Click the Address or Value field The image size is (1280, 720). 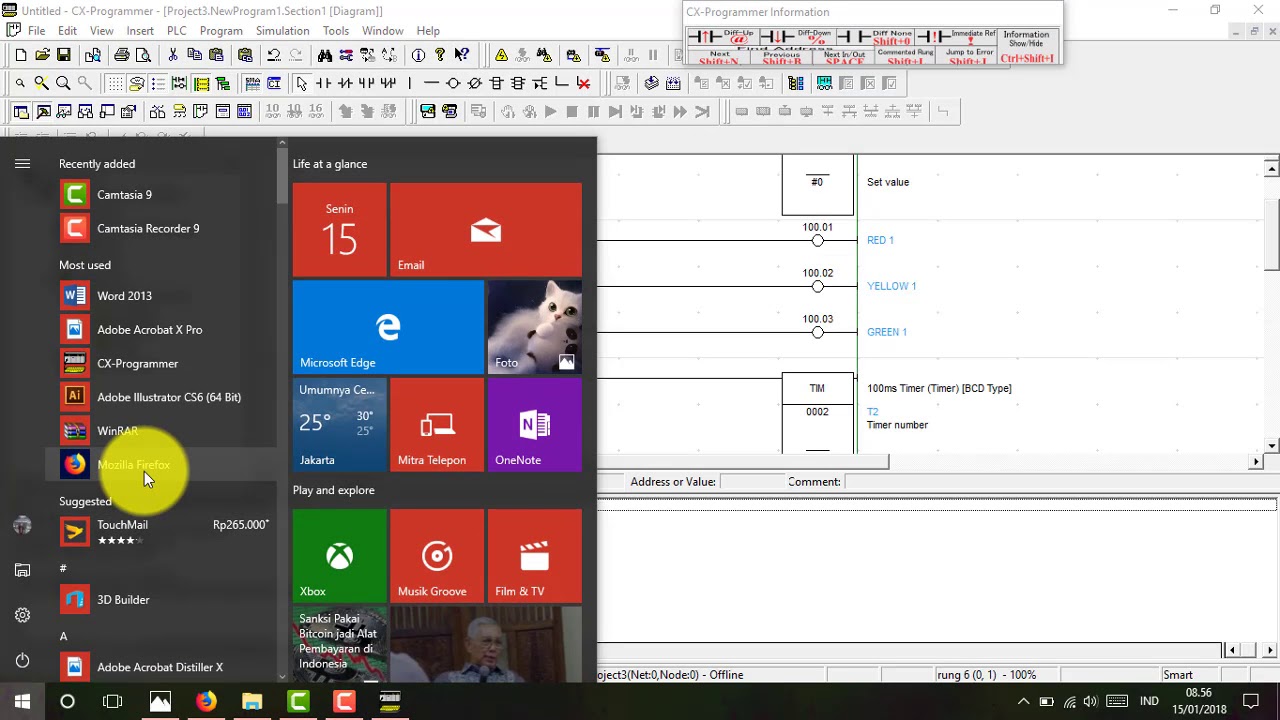pyautogui.click(x=752, y=482)
